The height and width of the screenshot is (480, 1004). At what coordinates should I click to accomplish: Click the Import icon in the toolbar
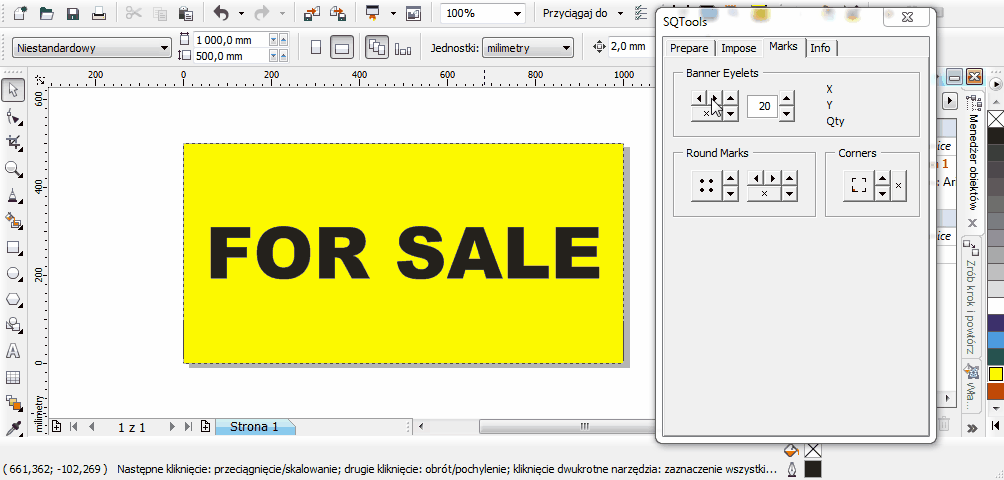tap(312, 13)
